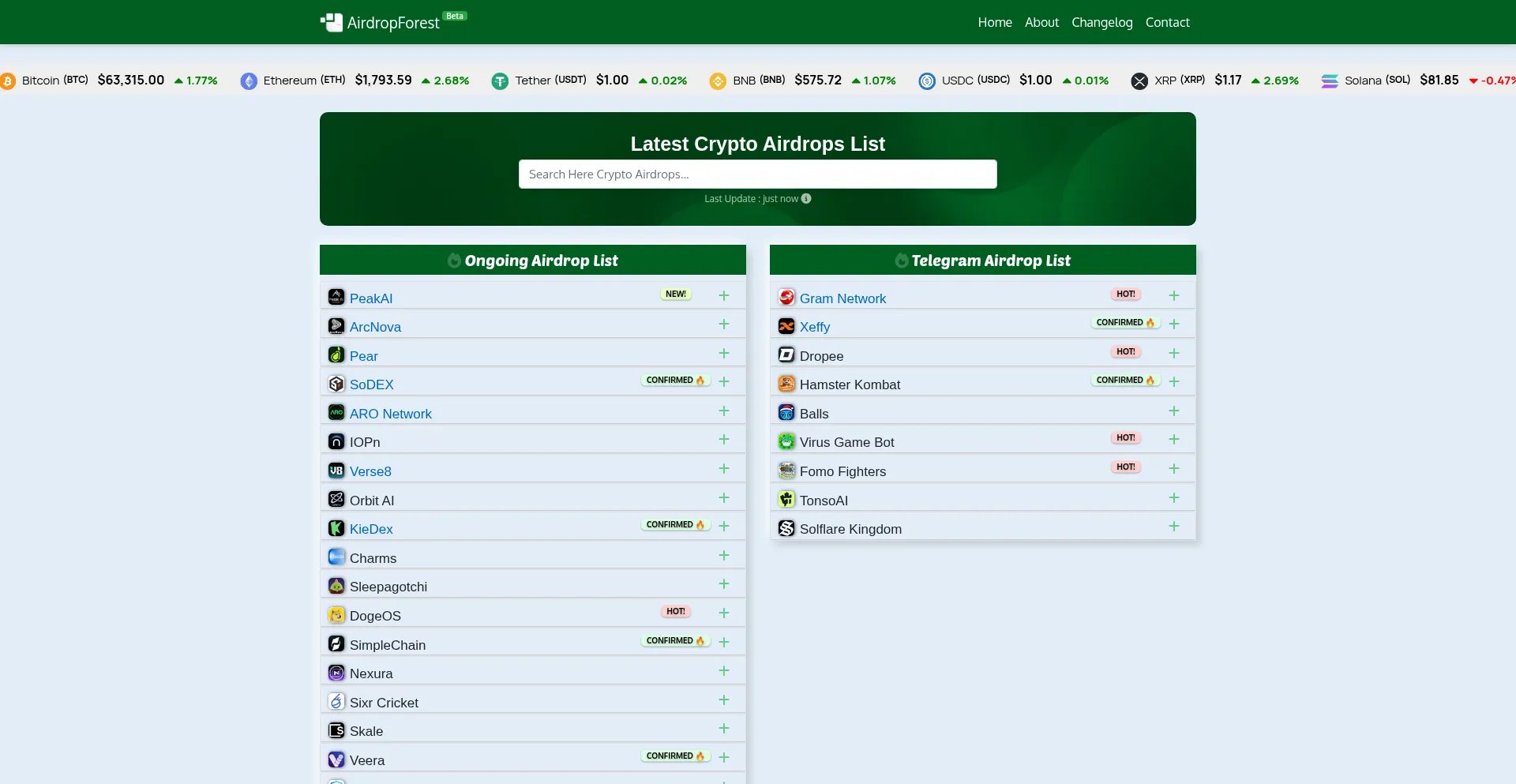Click the Virus Game Bot icon
This screenshot has width=1516, height=784.
(x=786, y=441)
